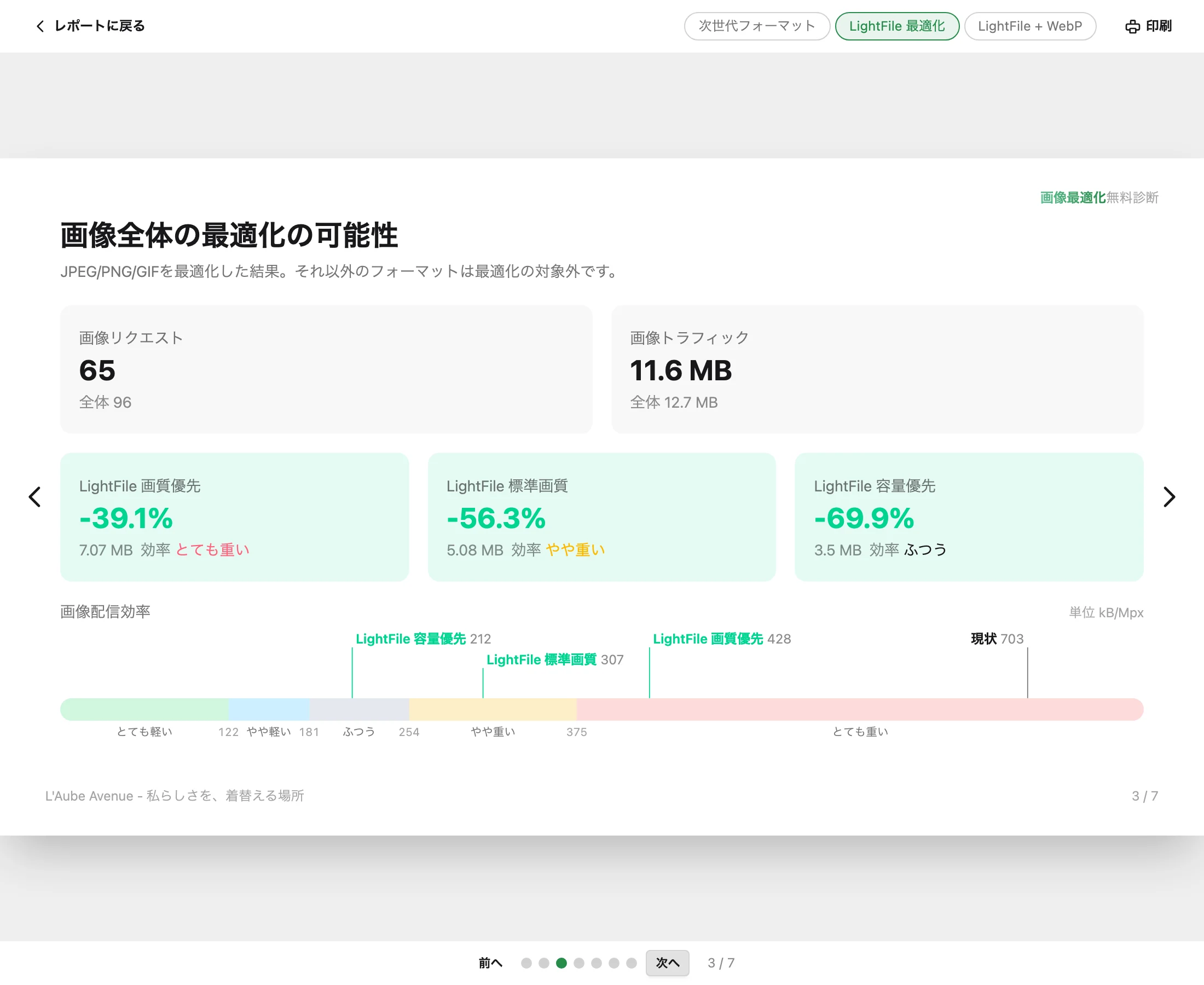Jump to the second page dot
The image size is (1204, 985).
point(543,963)
